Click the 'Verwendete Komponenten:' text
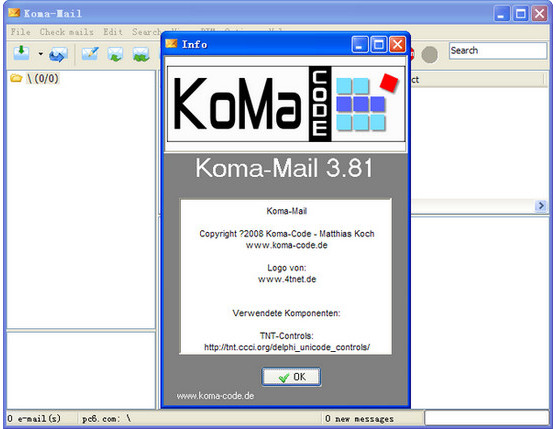 coord(287,313)
